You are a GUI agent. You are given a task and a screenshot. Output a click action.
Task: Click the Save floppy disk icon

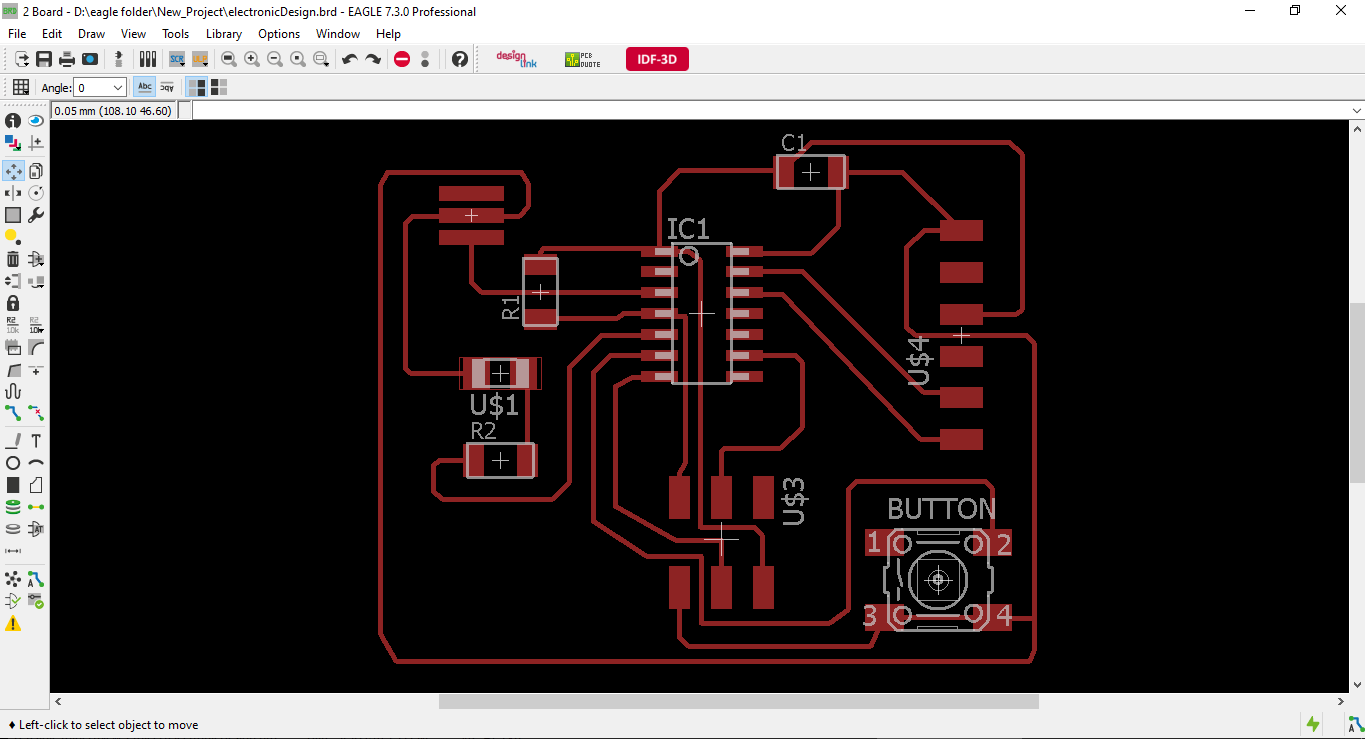[x=44, y=59]
